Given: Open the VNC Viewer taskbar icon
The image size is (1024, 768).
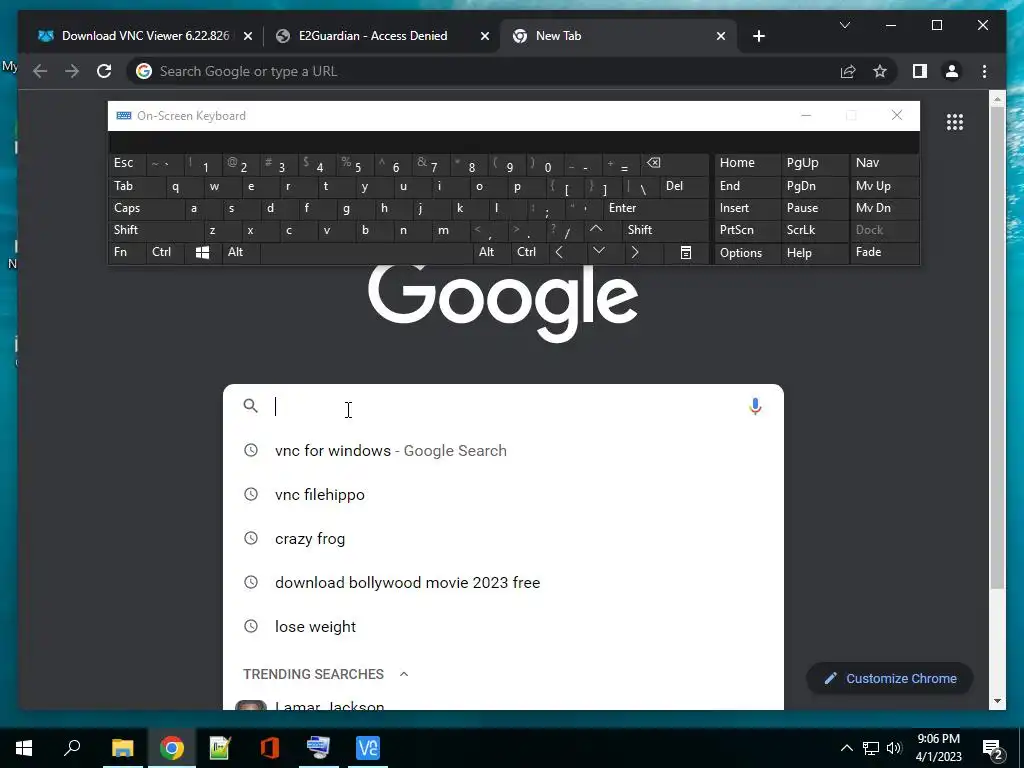Looking at the screenshot, I should (368, 748).
